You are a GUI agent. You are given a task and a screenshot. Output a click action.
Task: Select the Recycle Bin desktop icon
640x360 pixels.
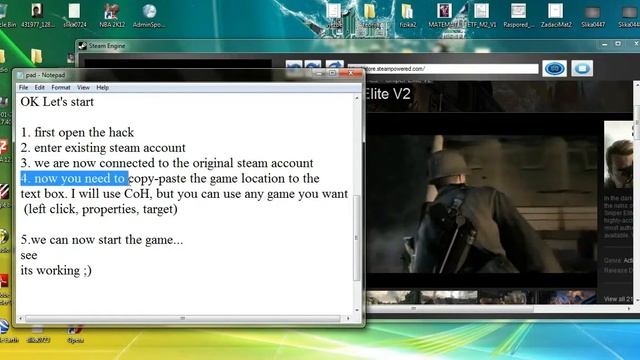point(6,16)
